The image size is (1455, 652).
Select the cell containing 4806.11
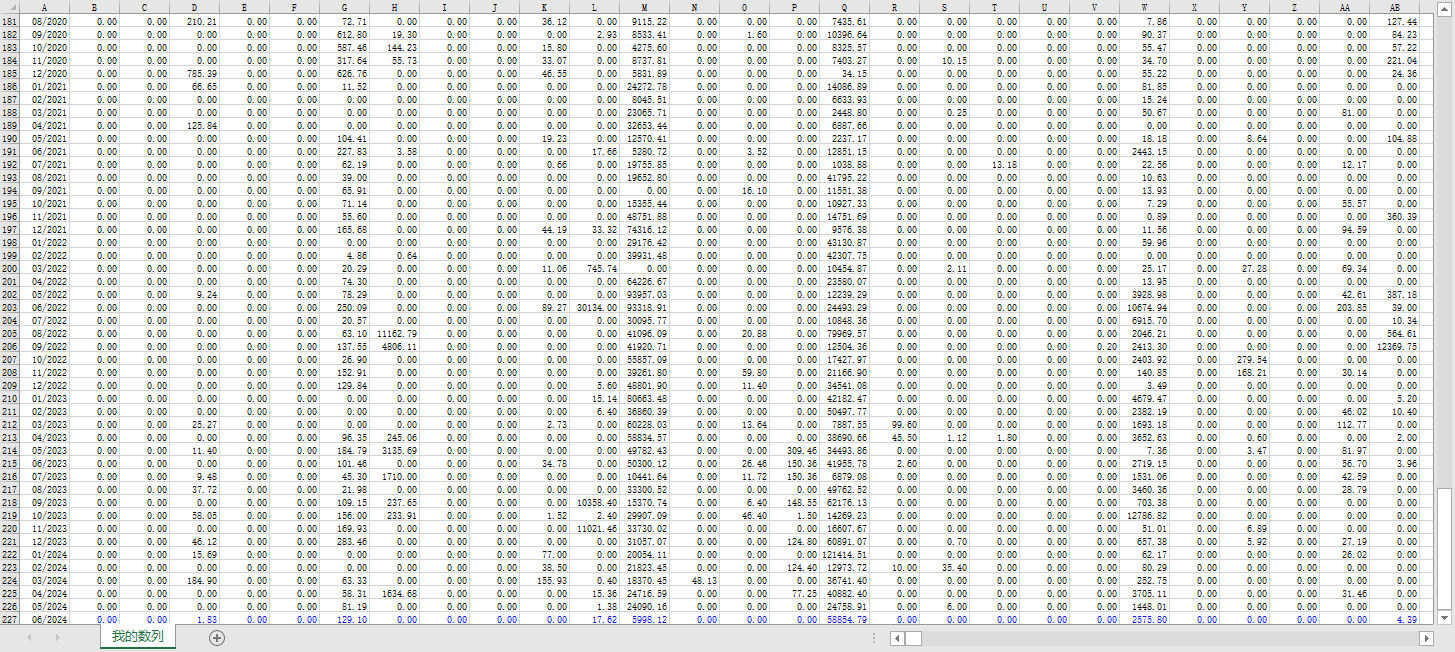(x=395, y=346)
